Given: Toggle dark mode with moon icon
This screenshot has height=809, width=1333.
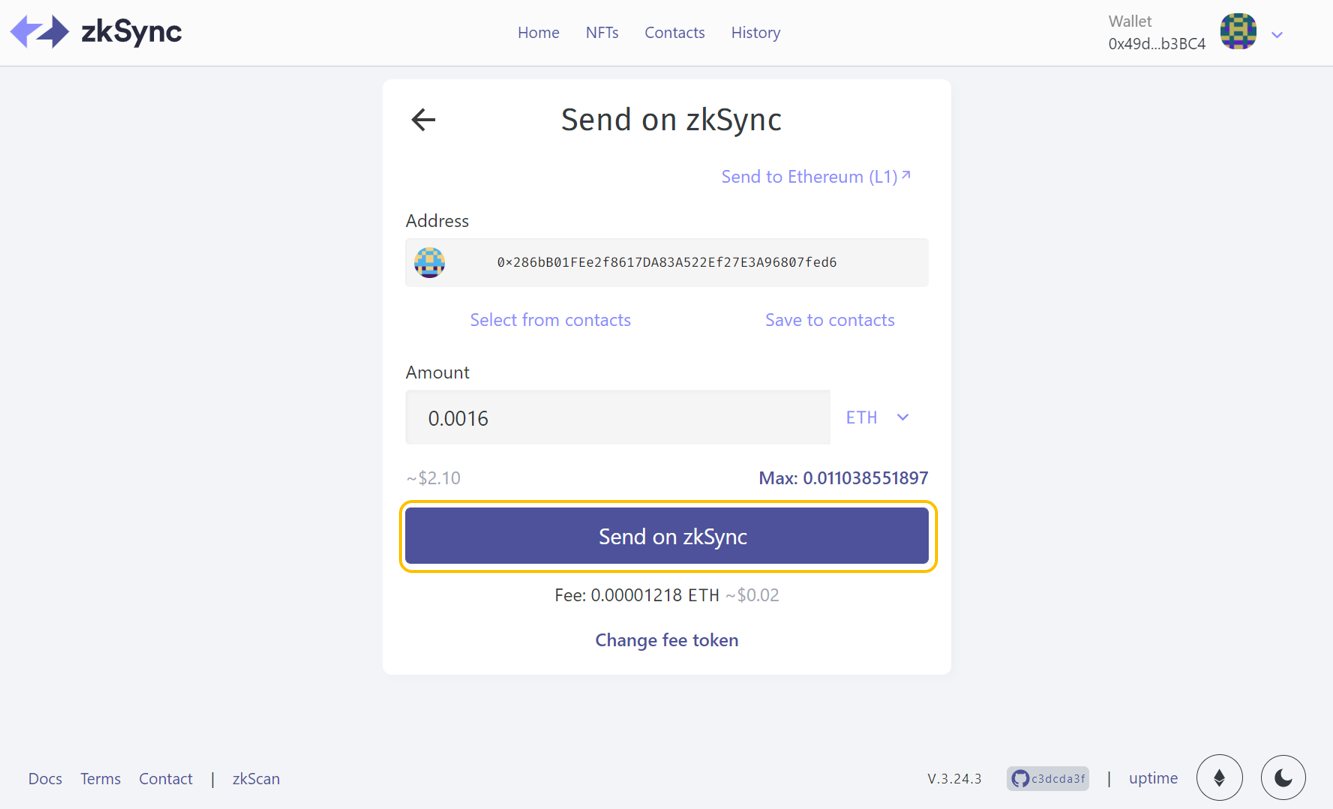Looking at the screenshot, I should pos(1283,778).
